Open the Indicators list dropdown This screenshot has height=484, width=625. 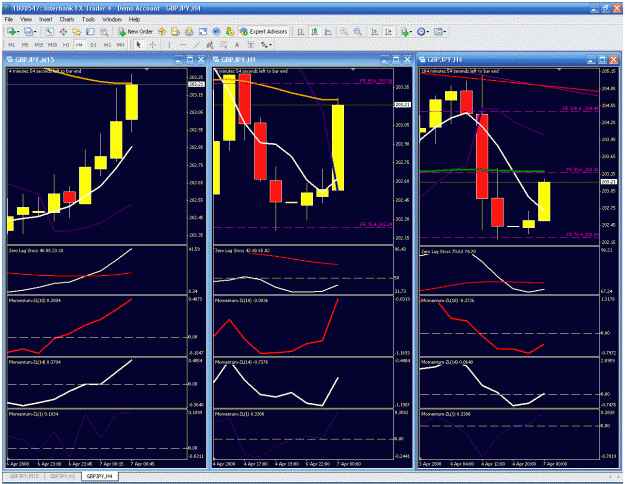(407, 31)
